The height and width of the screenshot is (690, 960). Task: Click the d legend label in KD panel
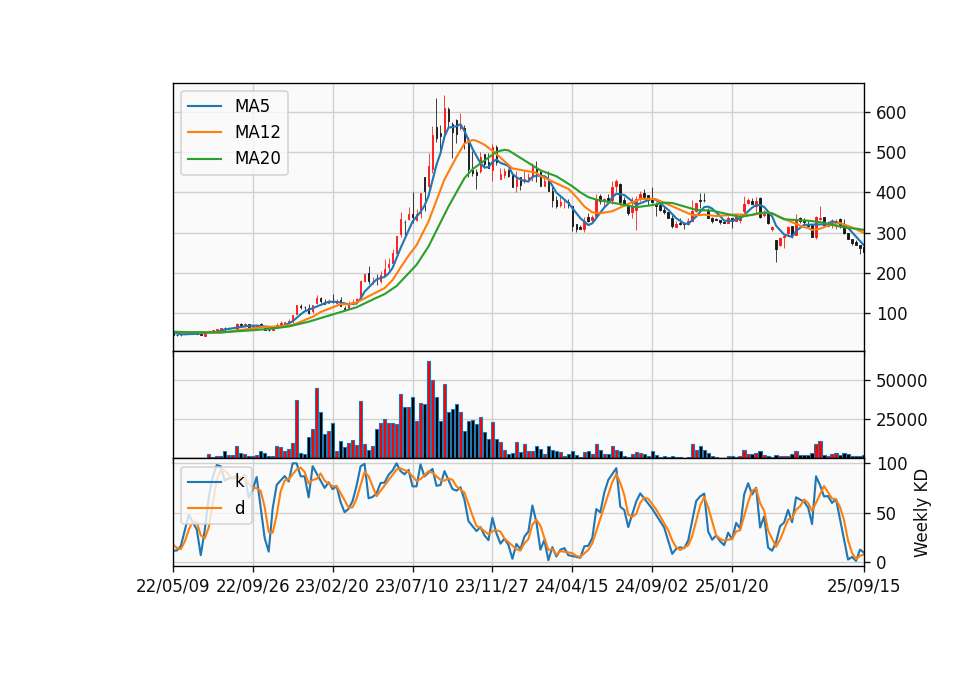240,508
